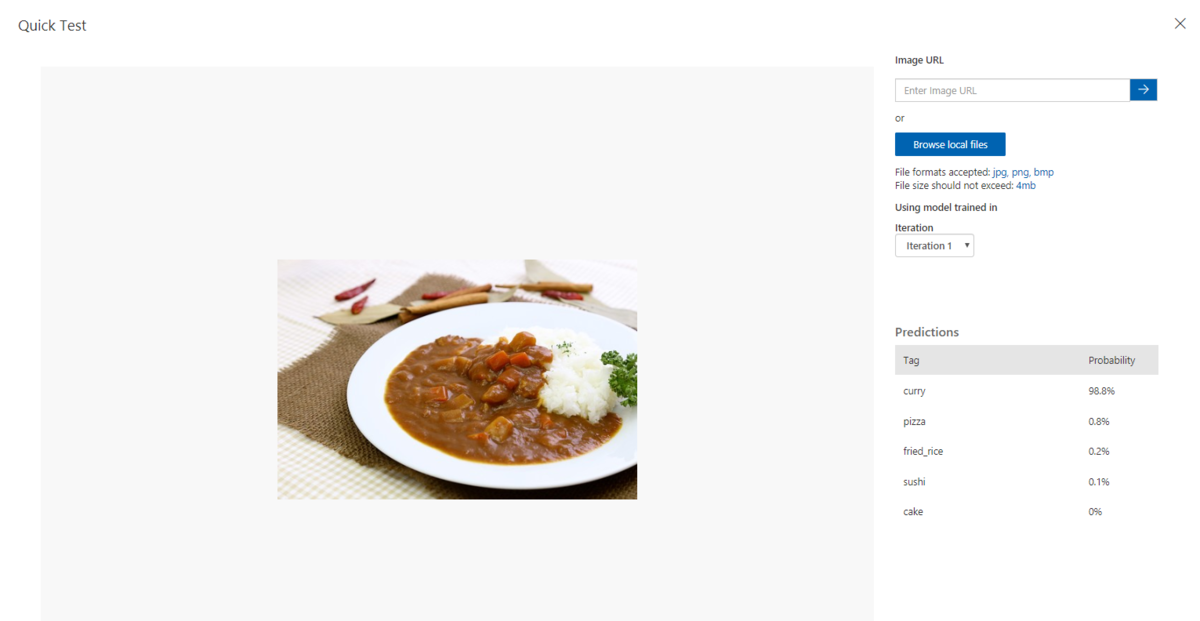
Task: Click the Tag column header
Action: click(x=911, y=360)
